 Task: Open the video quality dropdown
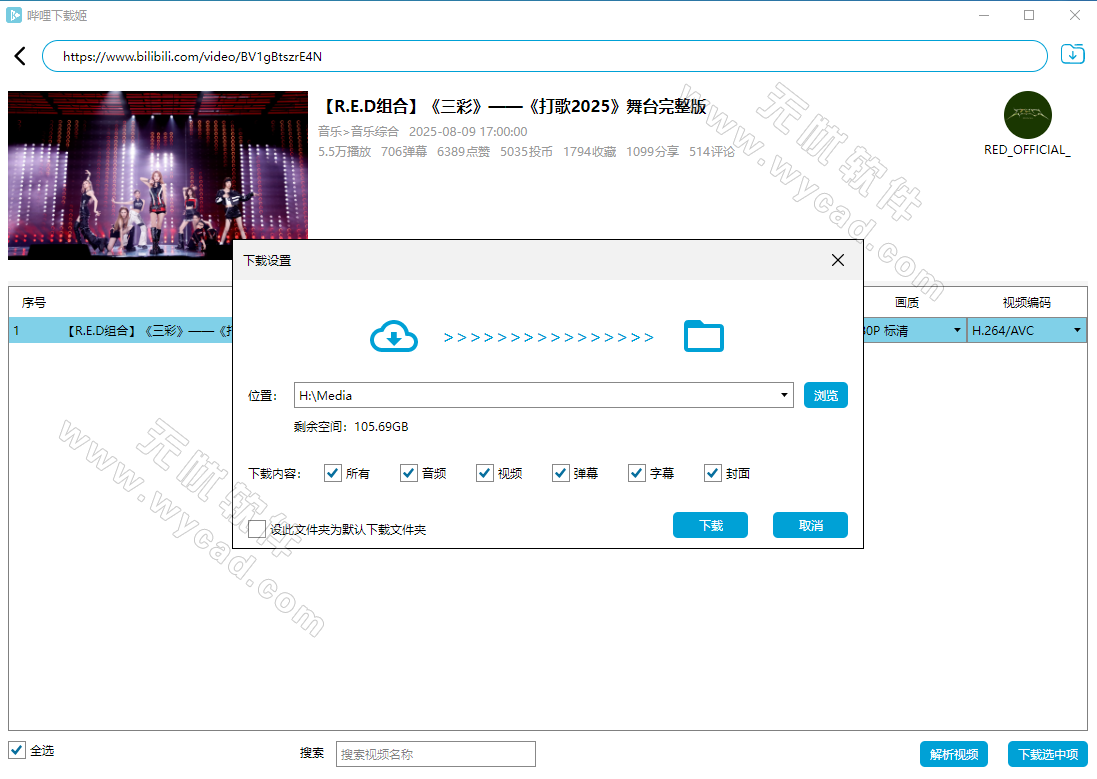[956, 331]
